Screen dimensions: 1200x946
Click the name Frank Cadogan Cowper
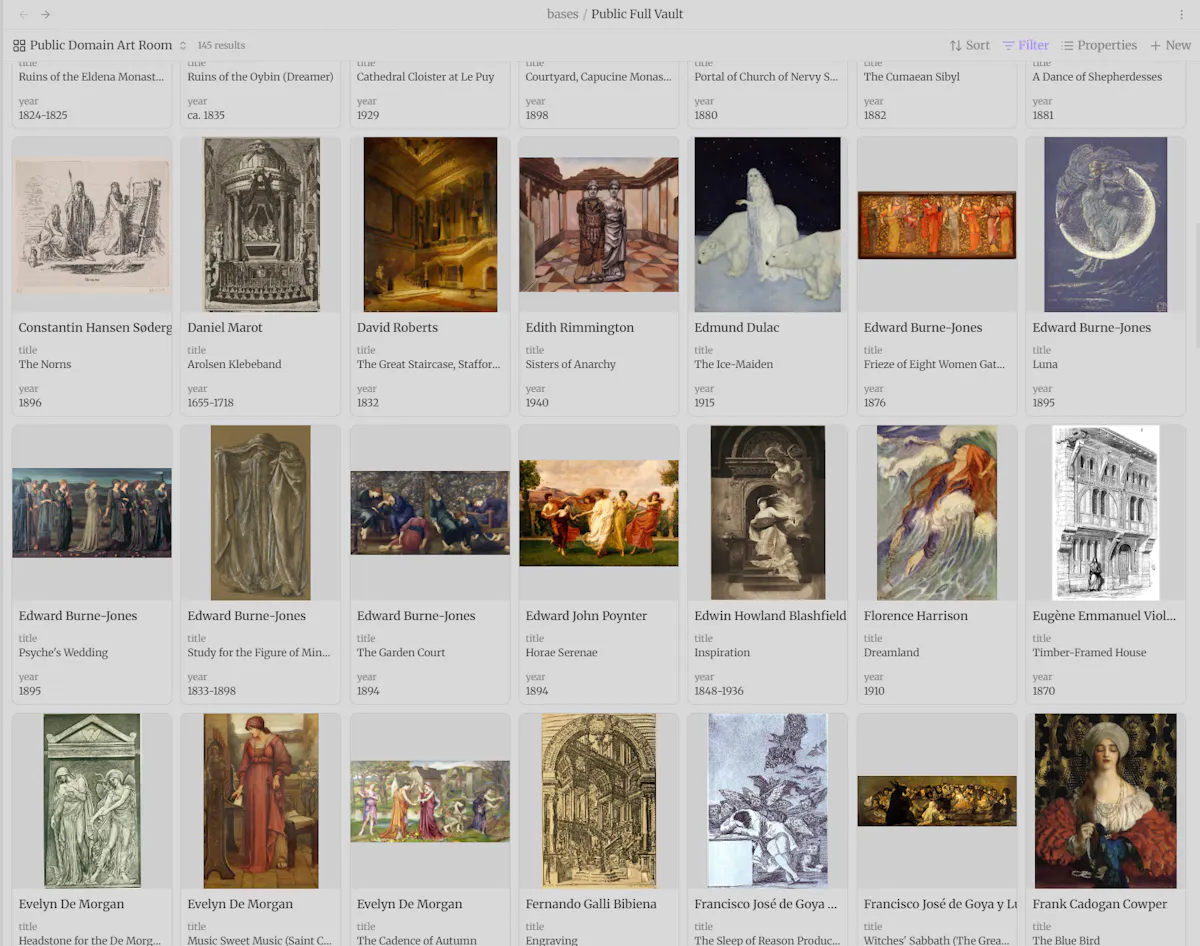[1100, 904]
